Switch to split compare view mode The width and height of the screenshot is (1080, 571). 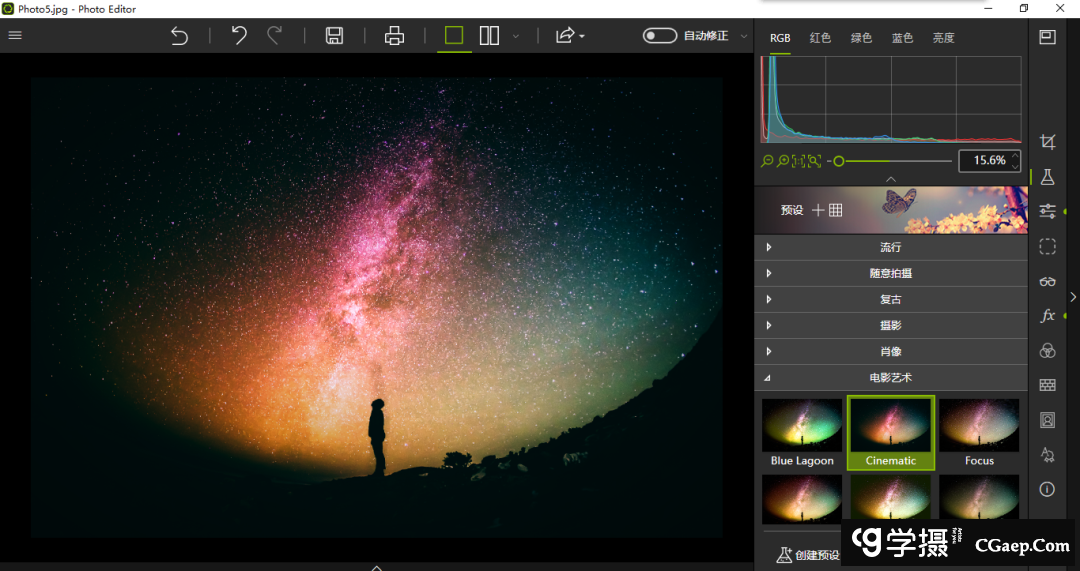tap(489, 36)
